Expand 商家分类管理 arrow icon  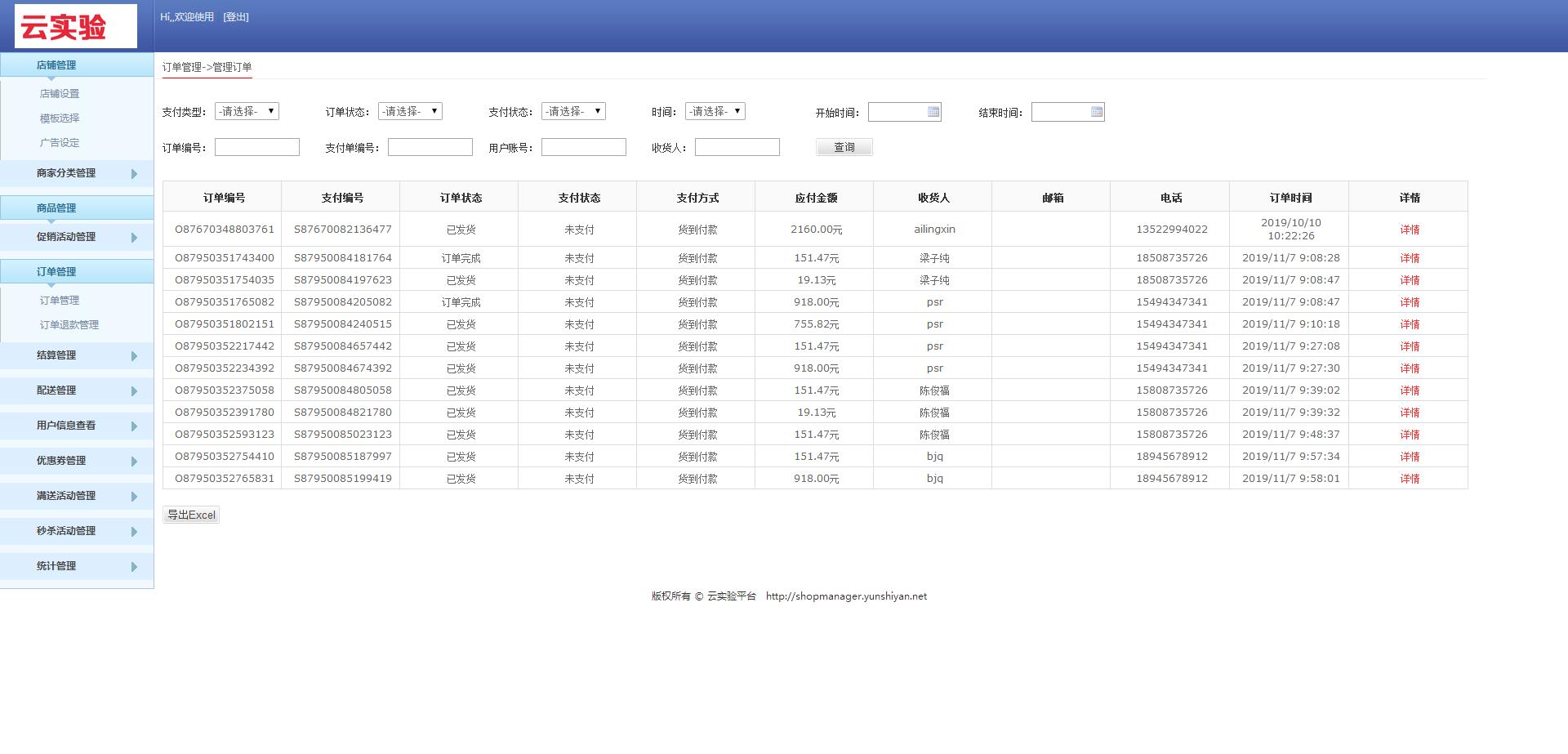click(x=134, y=174)
